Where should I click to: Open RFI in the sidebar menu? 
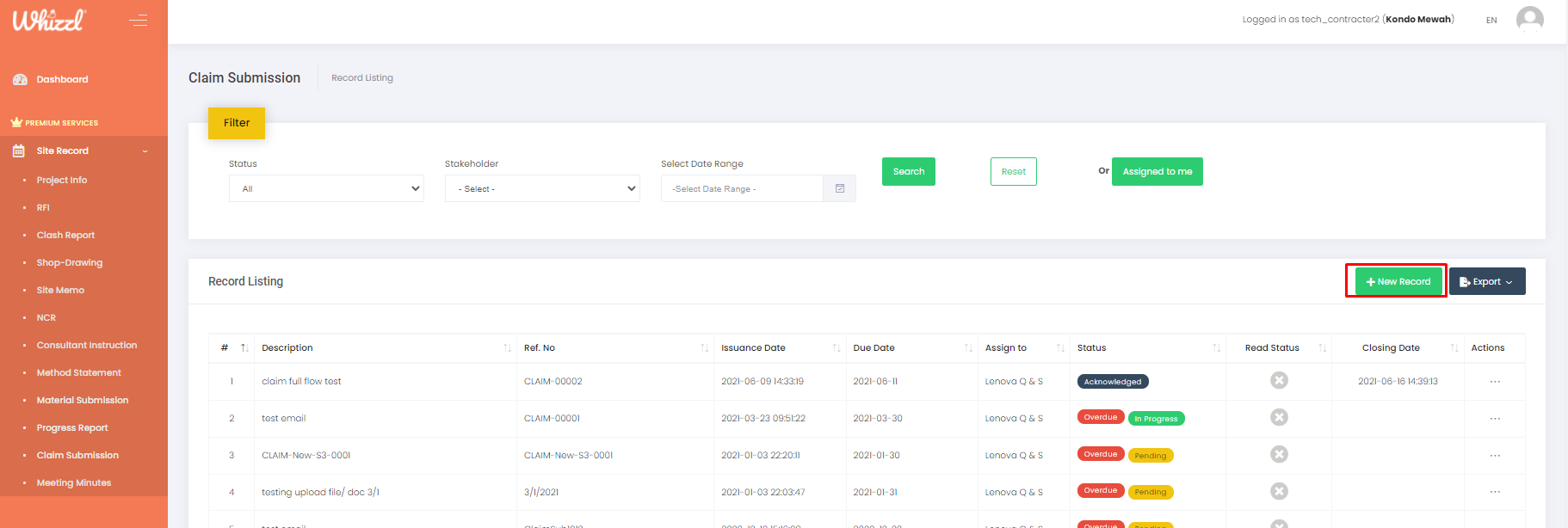(43, 207)
